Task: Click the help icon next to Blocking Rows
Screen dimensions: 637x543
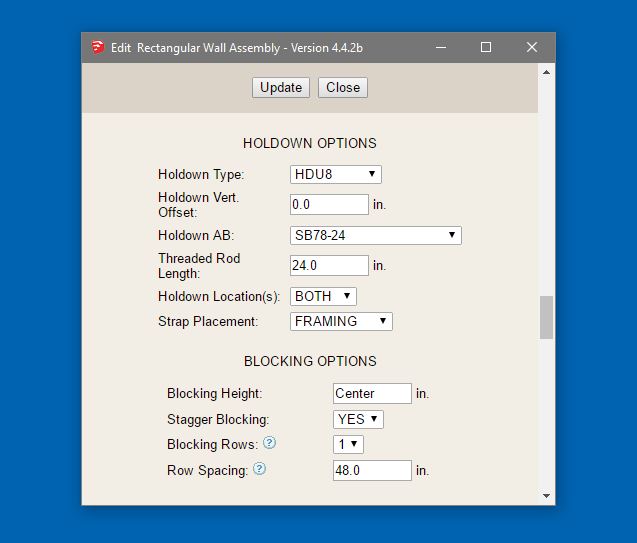Action: coord(269,443)
